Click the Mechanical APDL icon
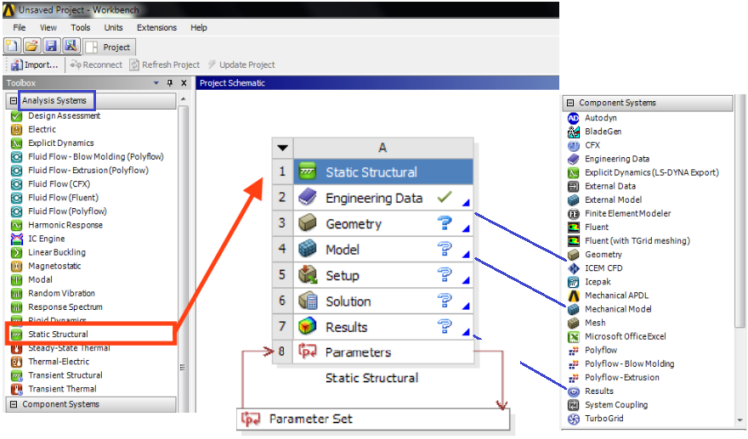Image resolution: width=748 pixels, height=439 pixels. (573, 296)
